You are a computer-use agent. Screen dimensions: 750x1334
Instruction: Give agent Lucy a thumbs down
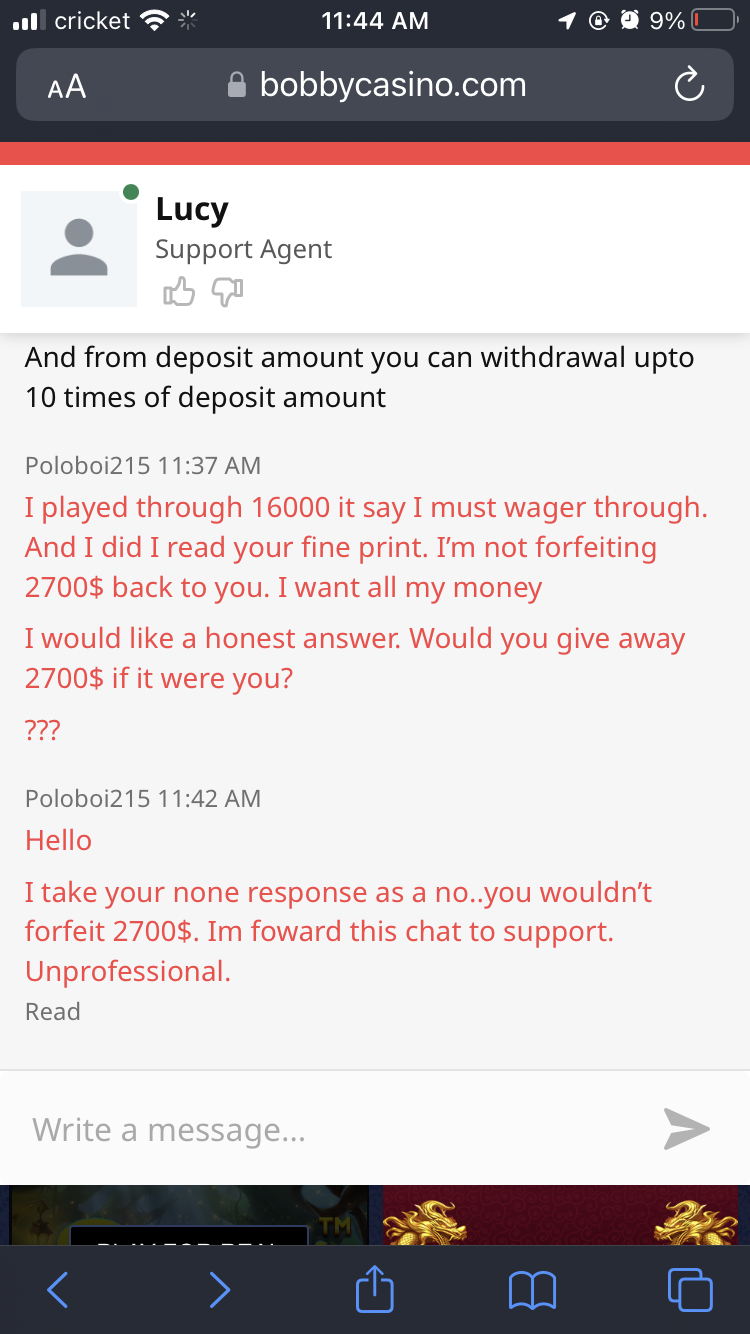pos(227,292)
